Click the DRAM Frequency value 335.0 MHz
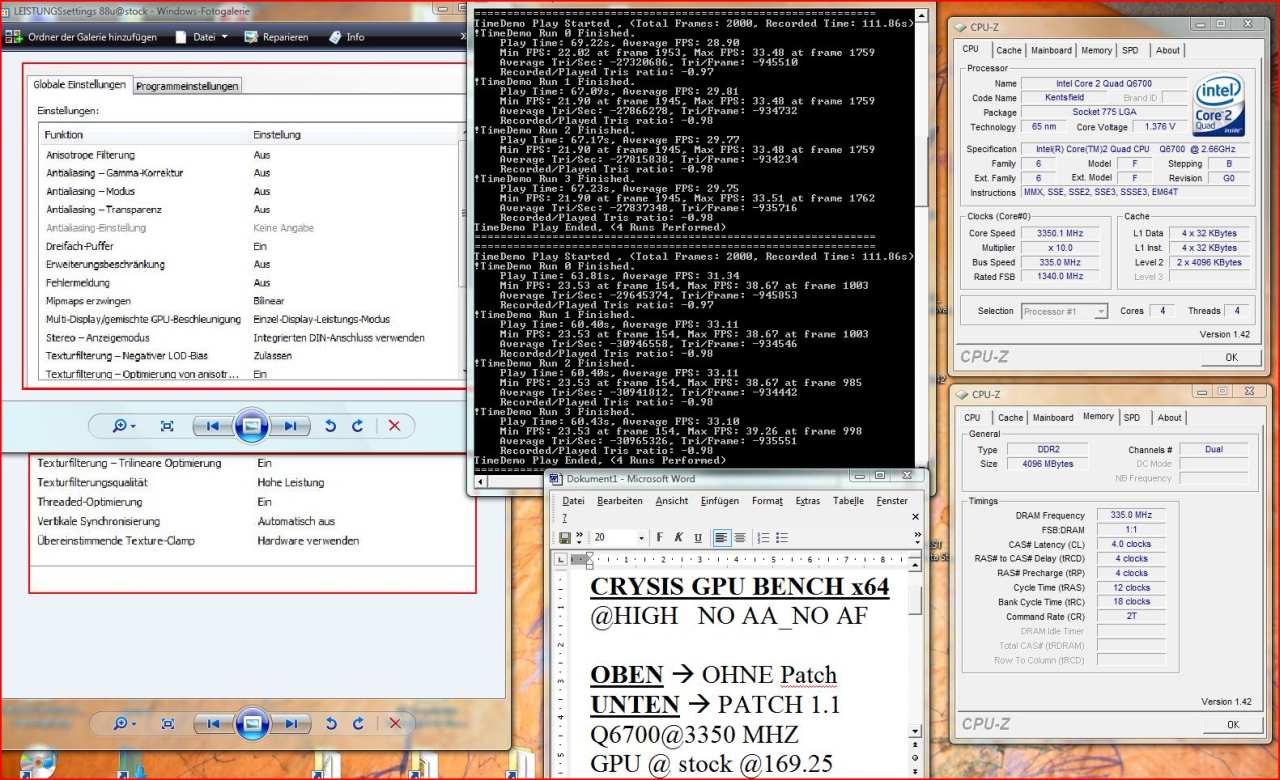The image size is (1280, 780). click(1130, 515)
